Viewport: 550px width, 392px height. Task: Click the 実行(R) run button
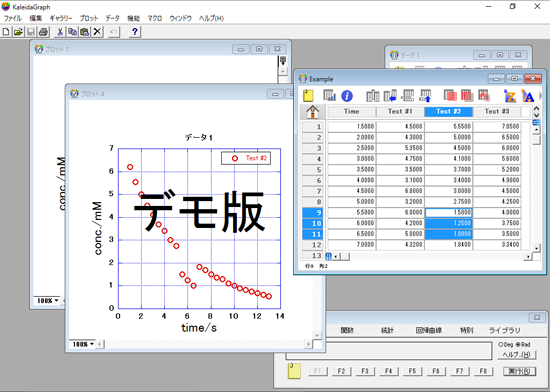click(x=519, y=371)
